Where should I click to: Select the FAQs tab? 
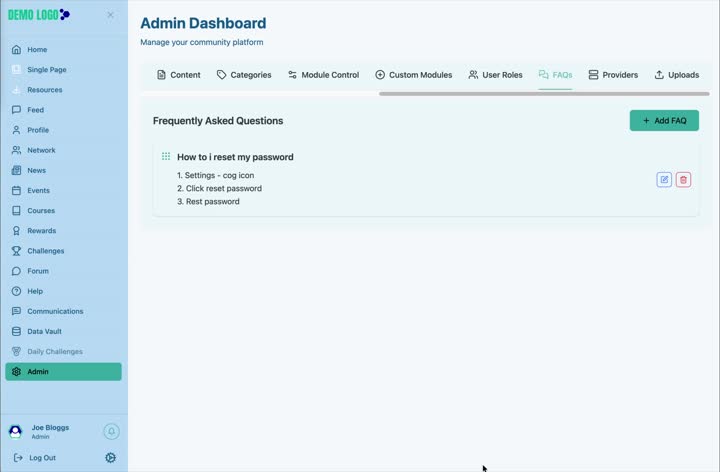pos(555,75)
